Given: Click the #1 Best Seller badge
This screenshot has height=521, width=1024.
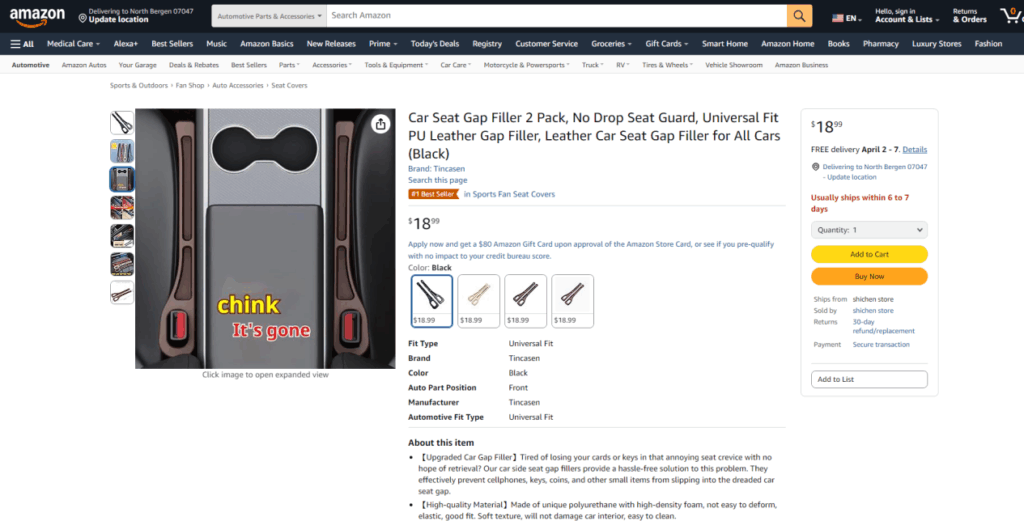Looking at the screenshot, I should point(434,194).
